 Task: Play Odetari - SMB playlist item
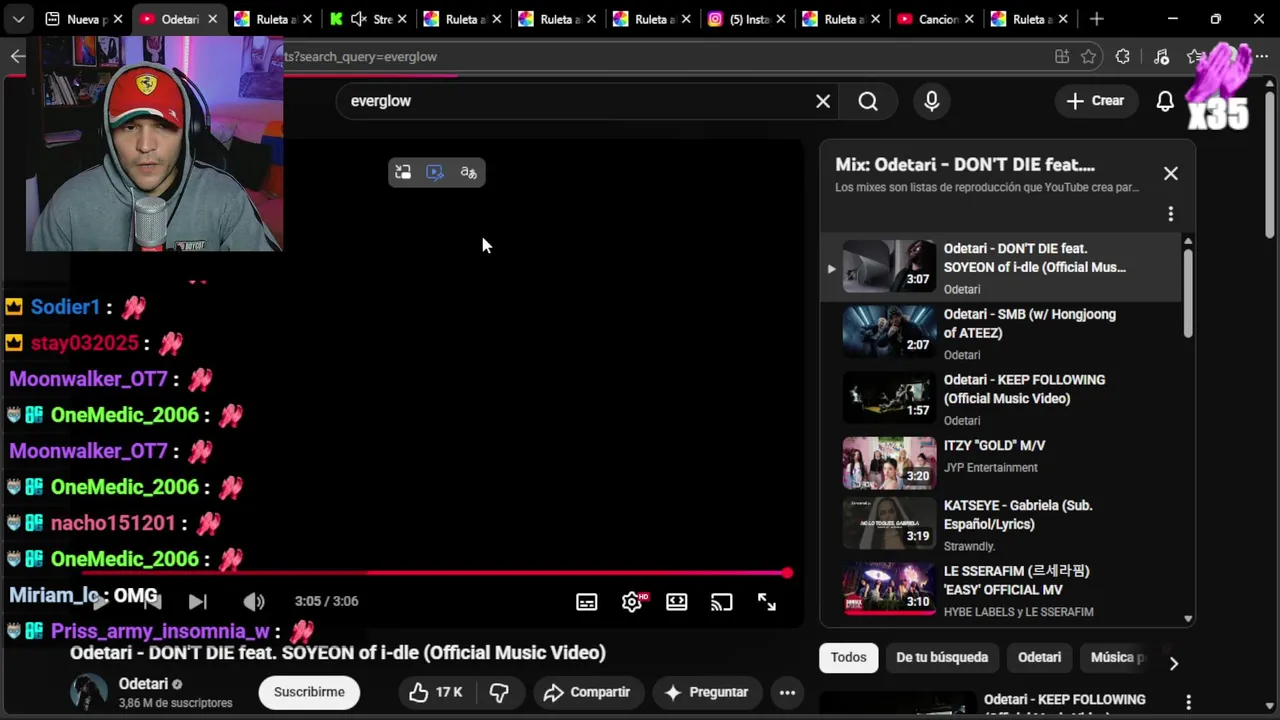1000,333
